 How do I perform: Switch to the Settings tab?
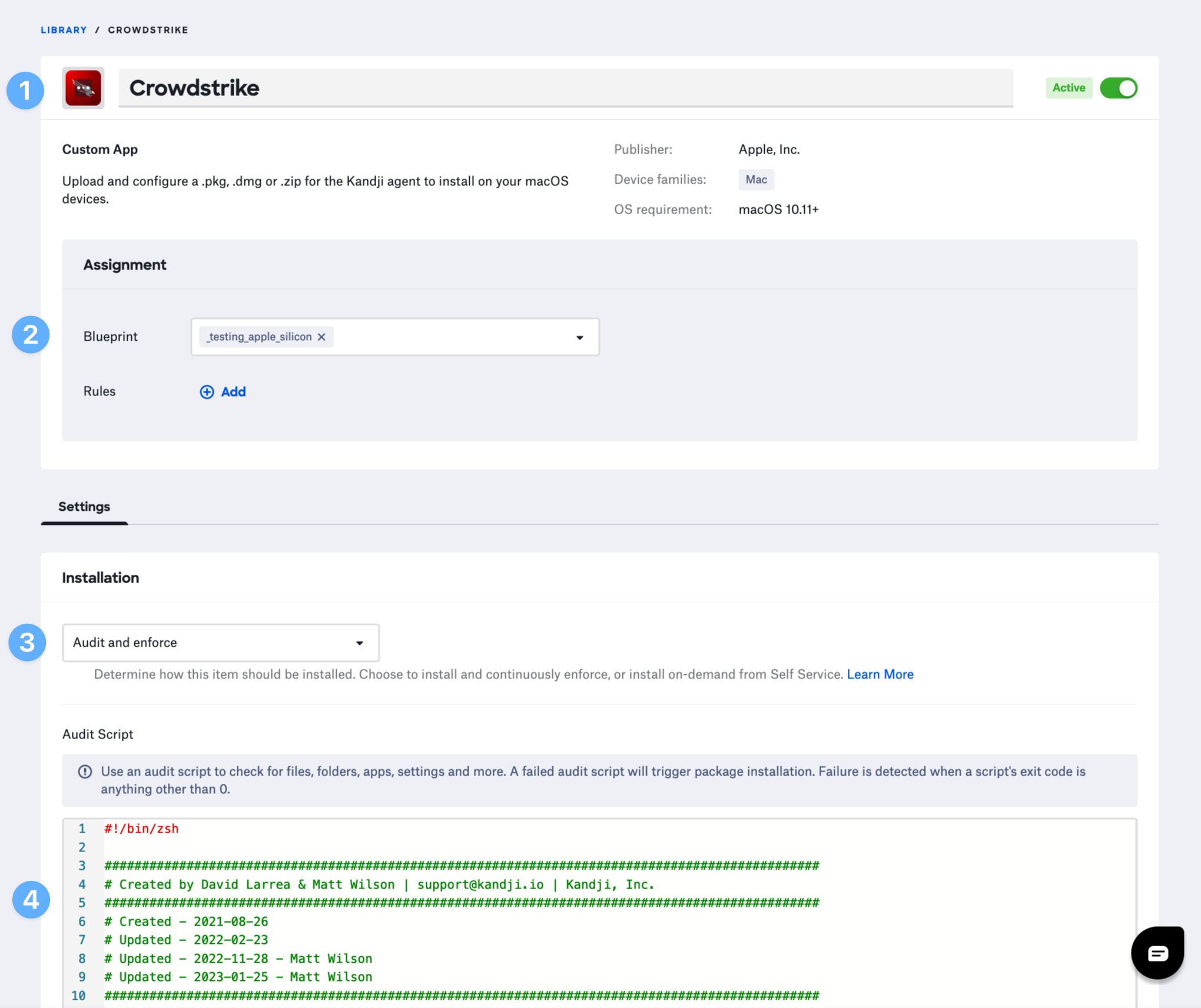click(x=84, y=507)
